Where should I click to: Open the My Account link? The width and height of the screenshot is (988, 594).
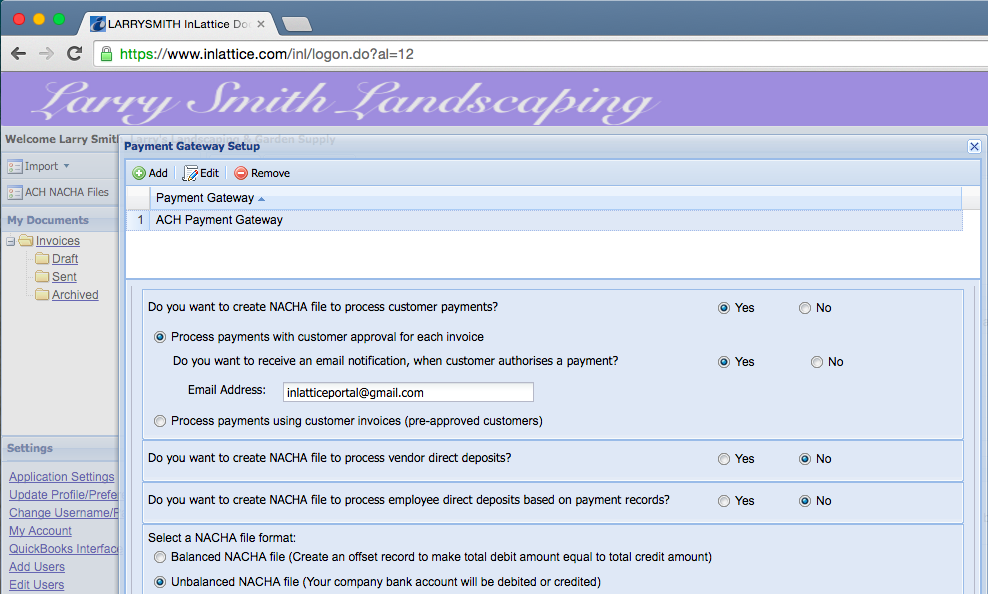[40, 531]
